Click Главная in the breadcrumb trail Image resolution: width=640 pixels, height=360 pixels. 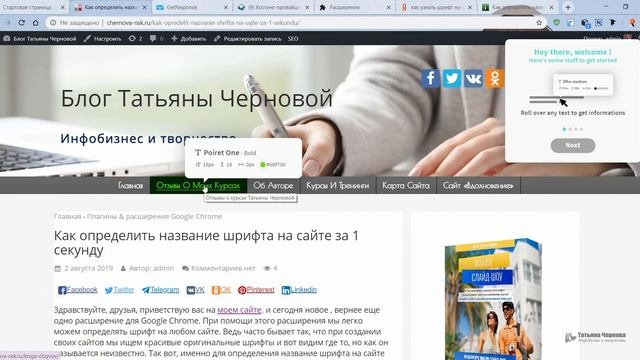pos(67,216)
